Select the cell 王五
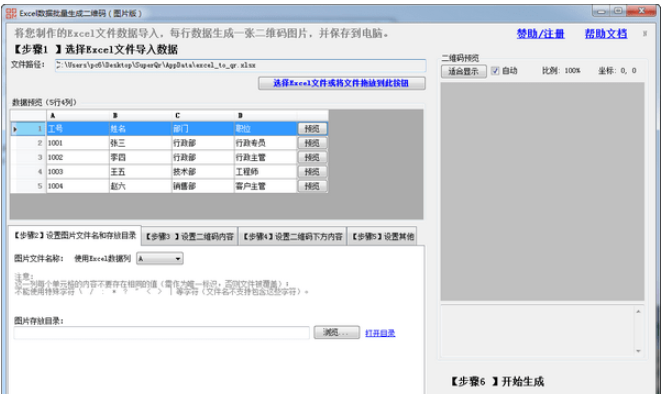The height and width of the screenshot is (394, 667). [140, 172]
